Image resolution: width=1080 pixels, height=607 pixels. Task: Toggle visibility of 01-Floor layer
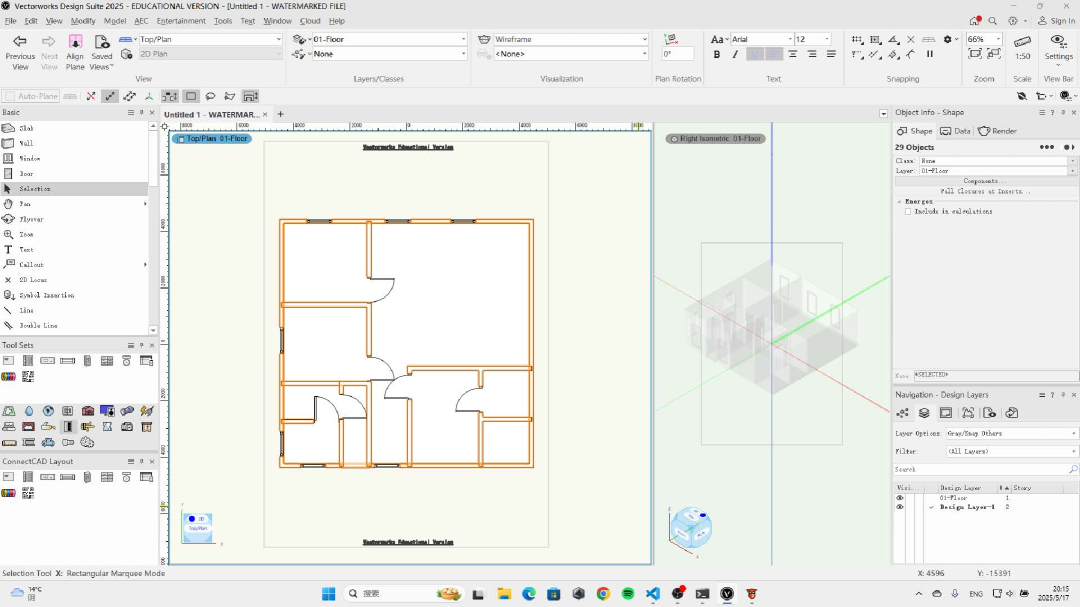899,497
